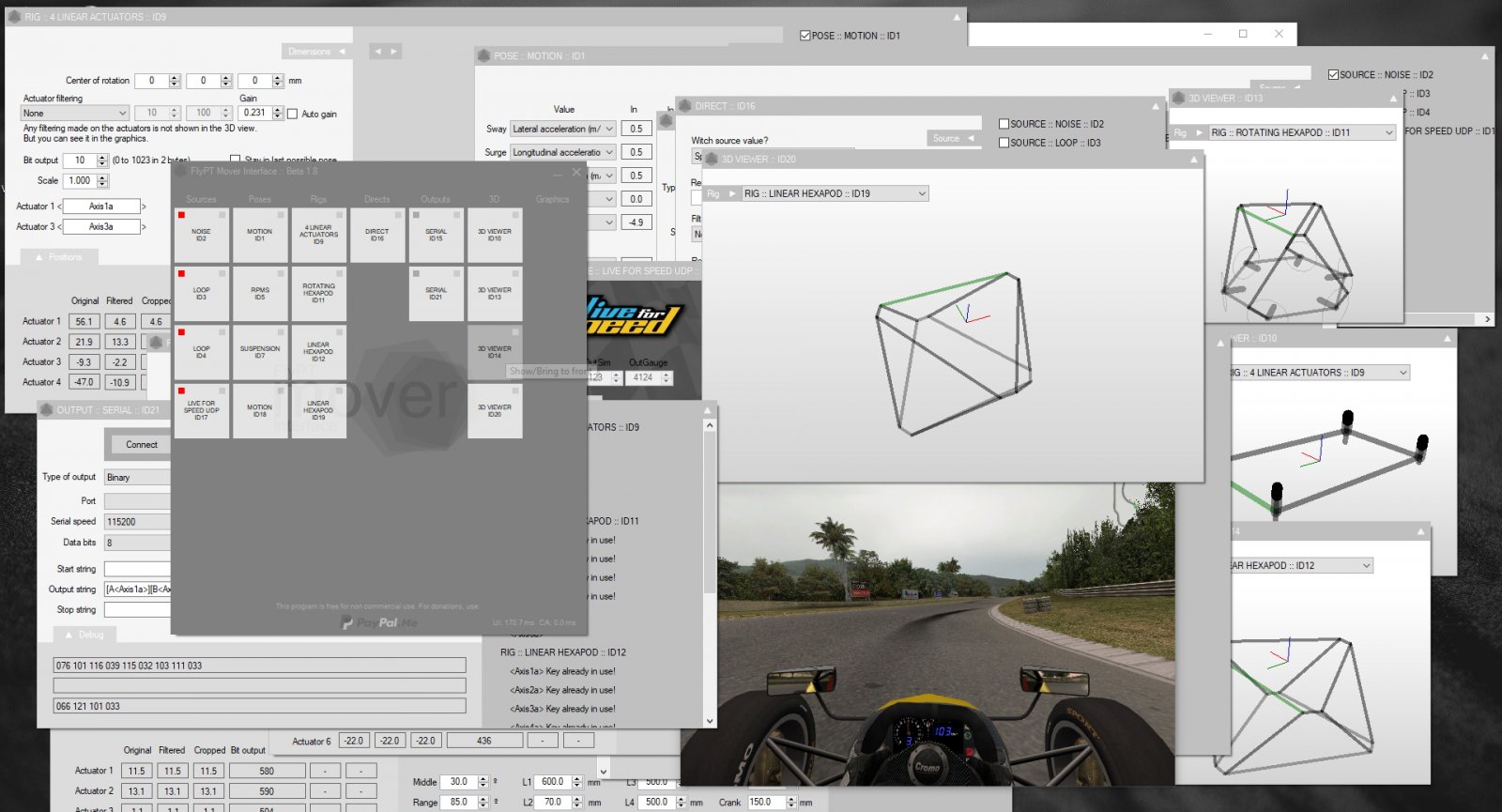Uncheck SOURCE :: NOISE :: ID2 in rear right window
This screenshot has height=812, width=1502.
[1333, 75]
